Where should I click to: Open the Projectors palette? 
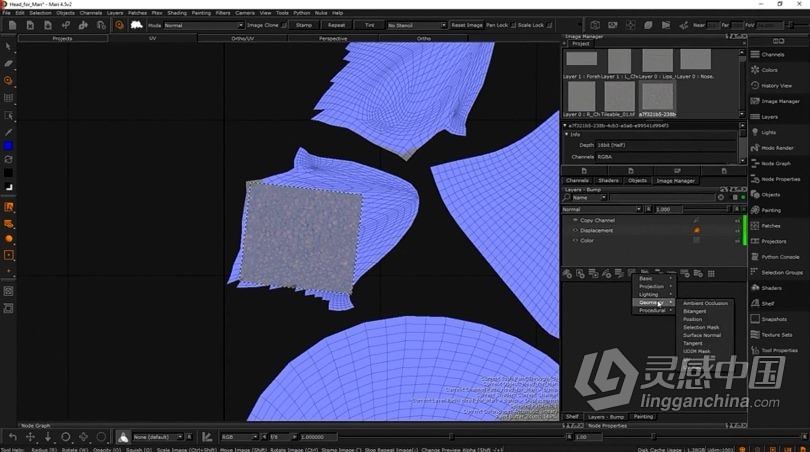tap(769, 241)
